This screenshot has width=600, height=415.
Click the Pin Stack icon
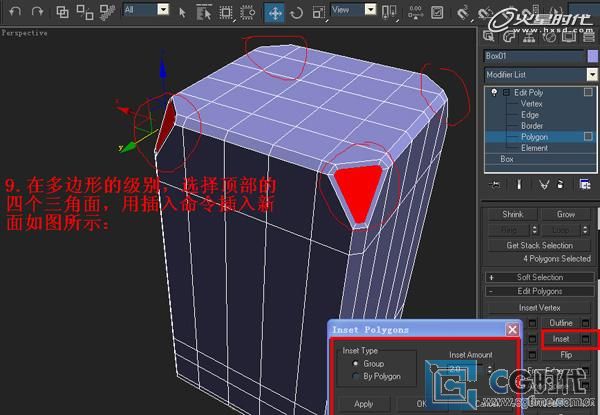coord(494,185)
